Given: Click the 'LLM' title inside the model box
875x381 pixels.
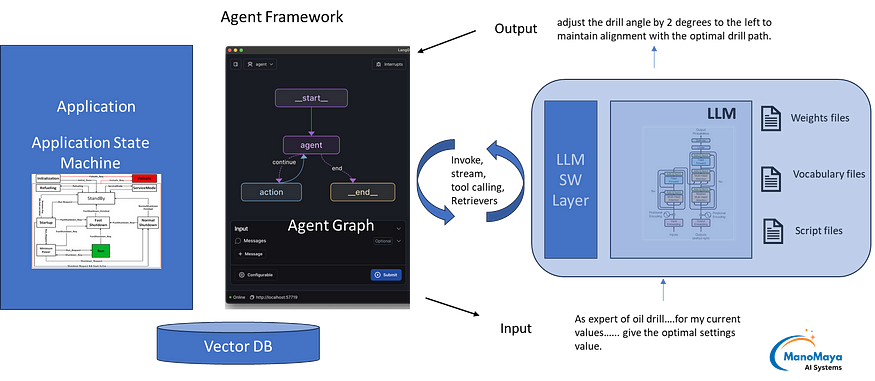Looking at the screenshot, I should [722, 114].
